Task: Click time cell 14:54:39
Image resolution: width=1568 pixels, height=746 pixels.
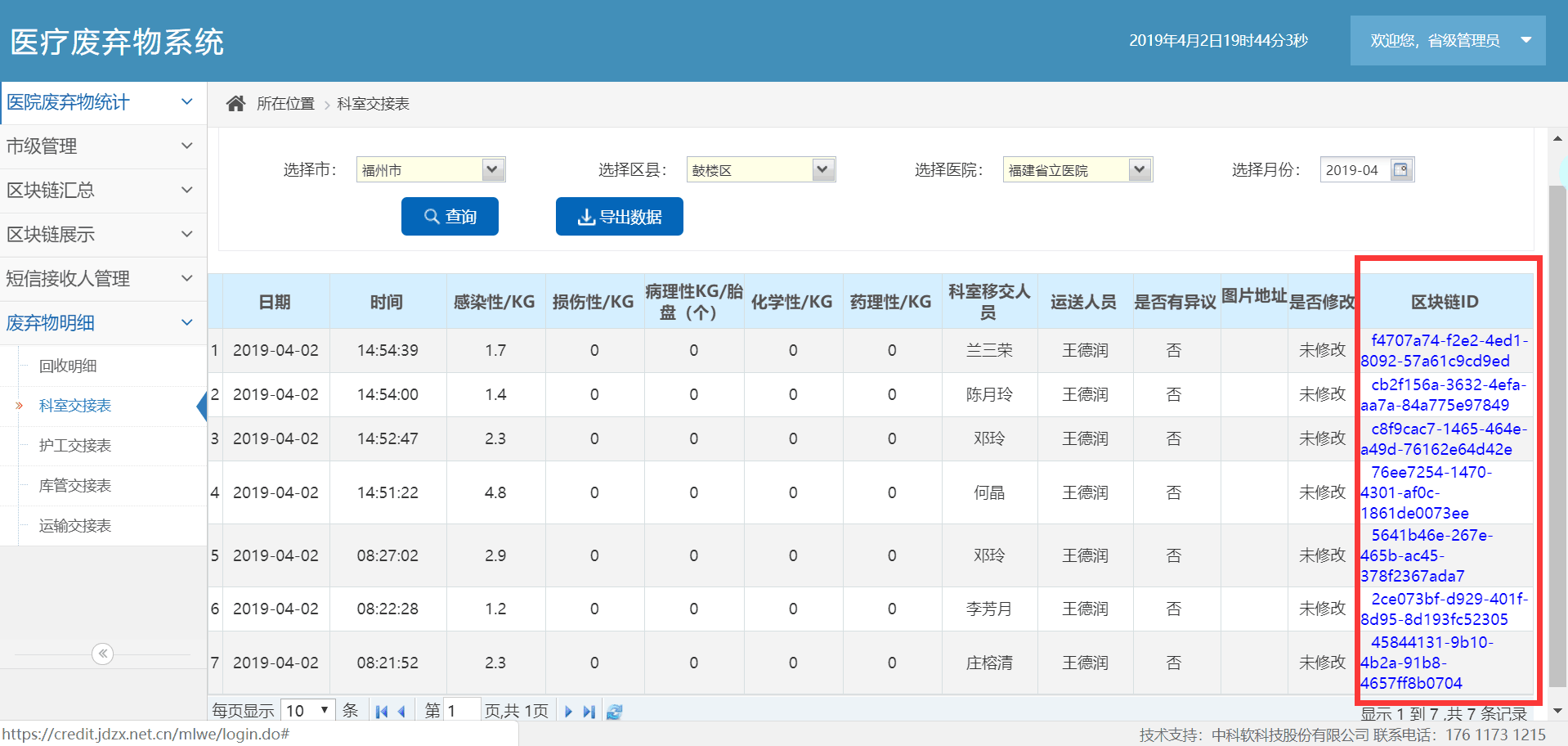Action: pyautogui.click(x=388, y=351)
